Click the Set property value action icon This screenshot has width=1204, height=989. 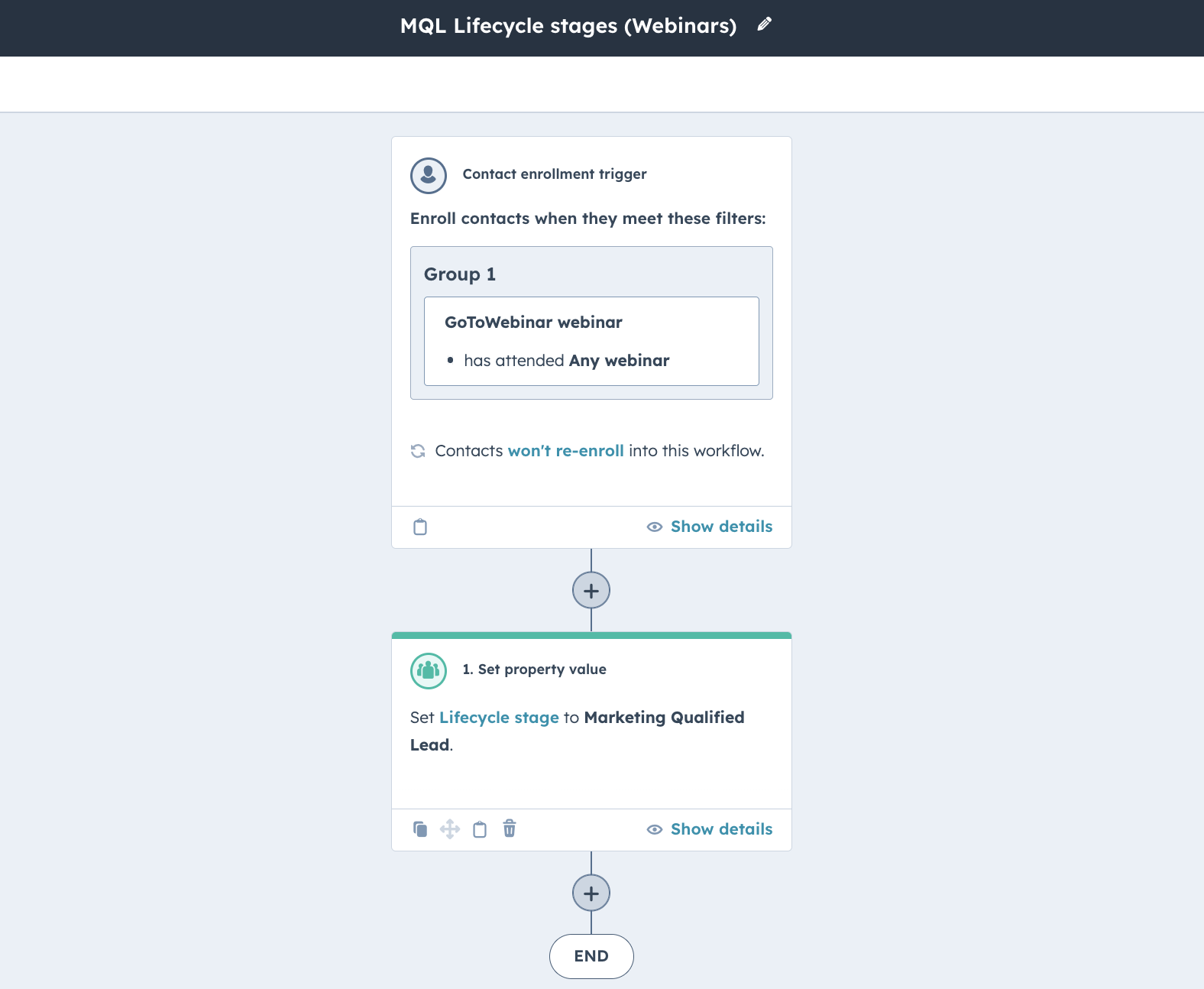click(429, 670)
